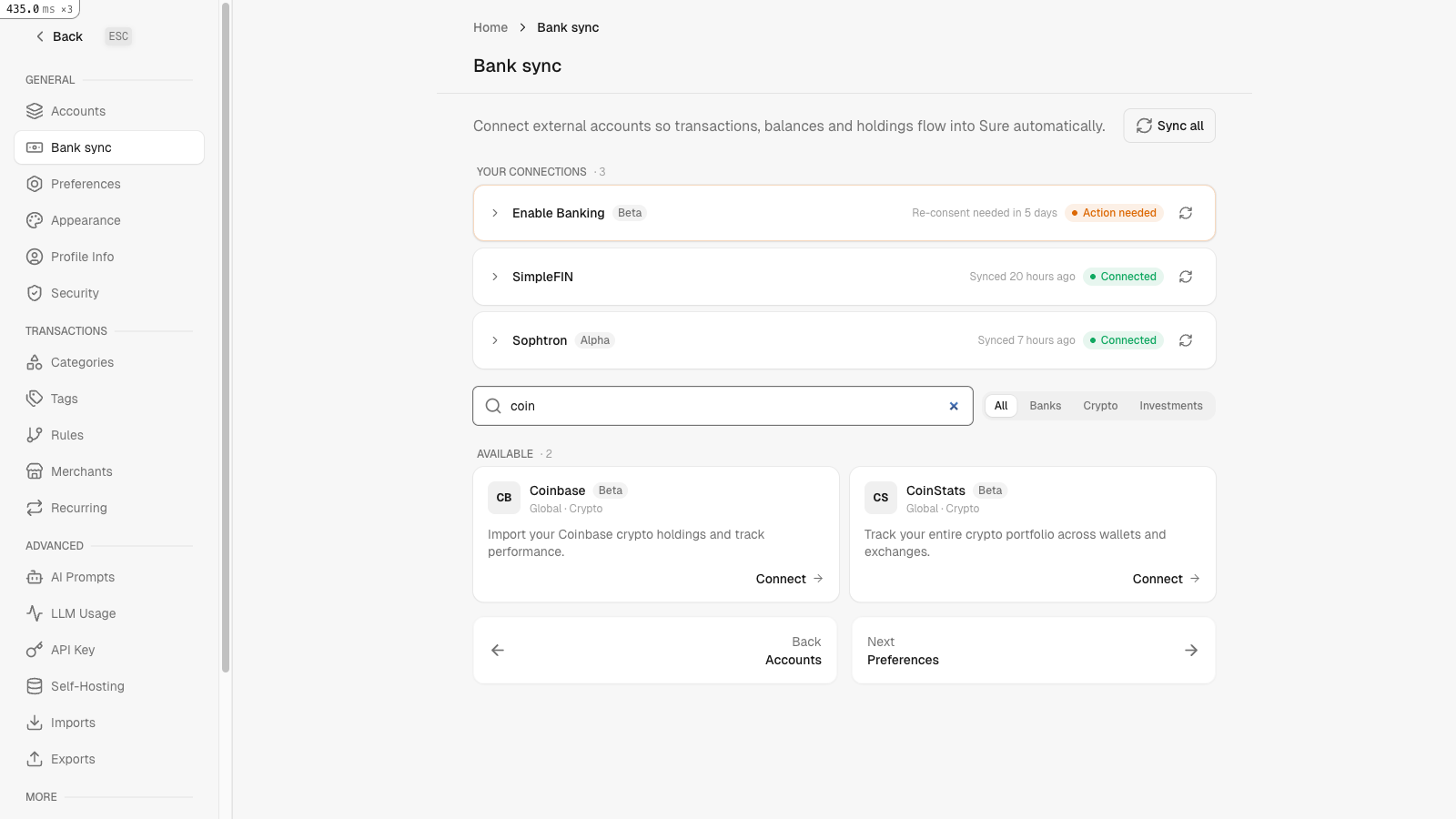Click the Bank sync banknote icon
Viewport: 1456px width, 819px height.
(x=35, y=147)
